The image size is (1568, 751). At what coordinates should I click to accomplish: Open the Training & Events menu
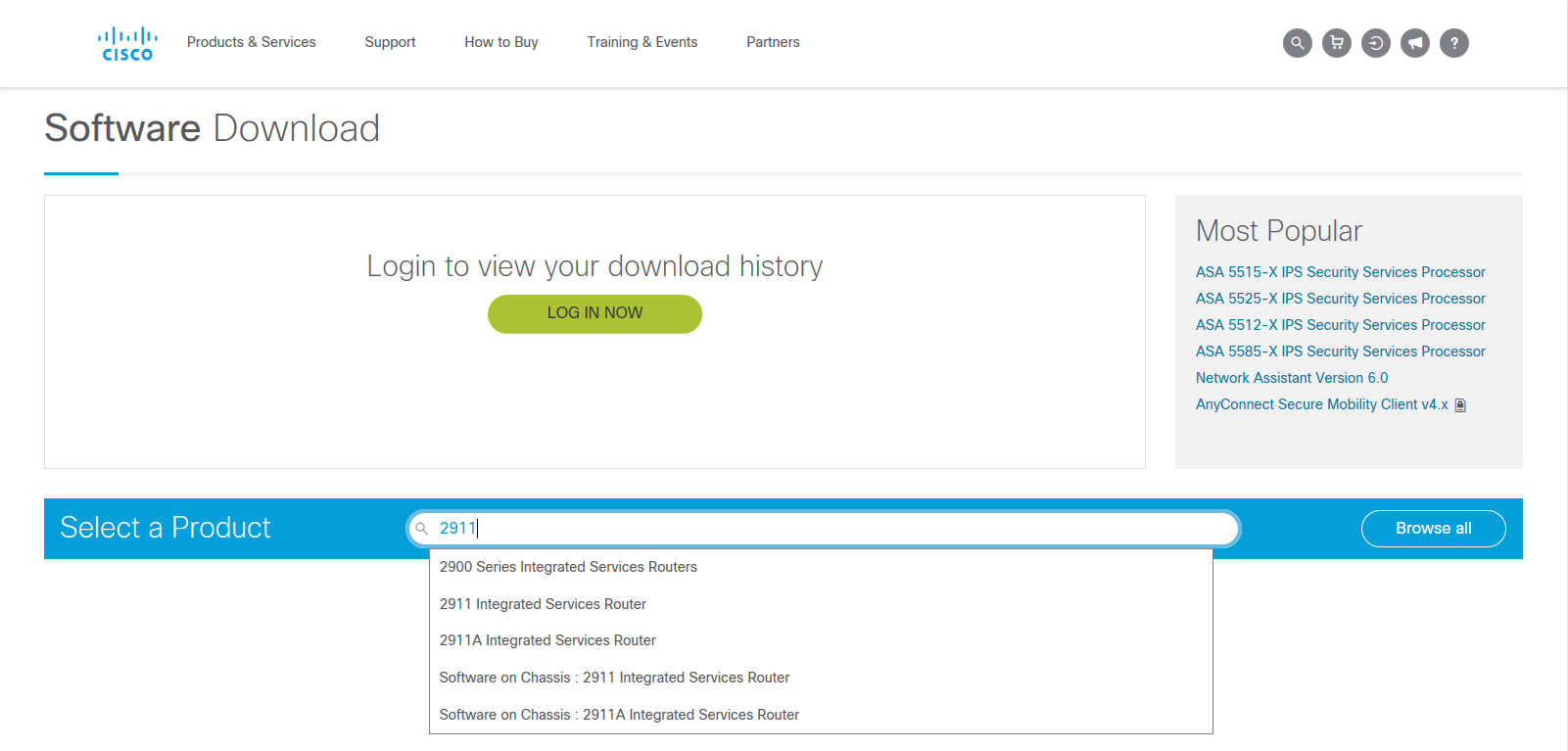click(x=641, y=42)
